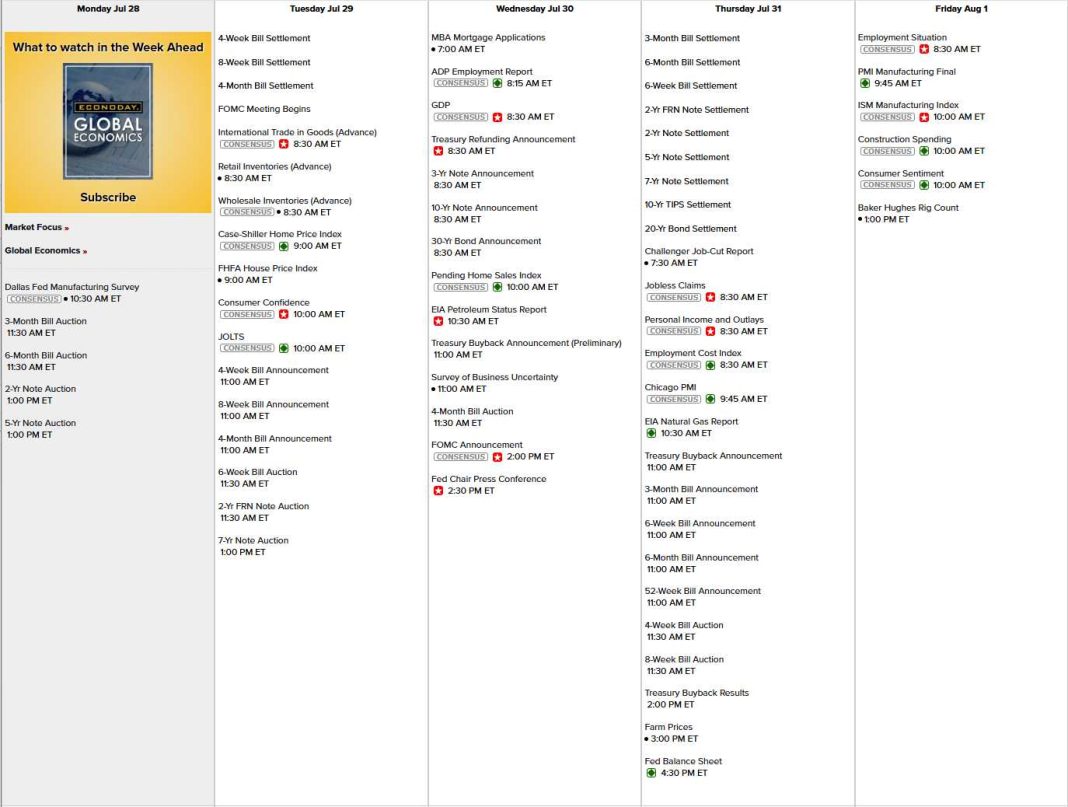Select the Friday Aug 1 column header

point(961,9)
